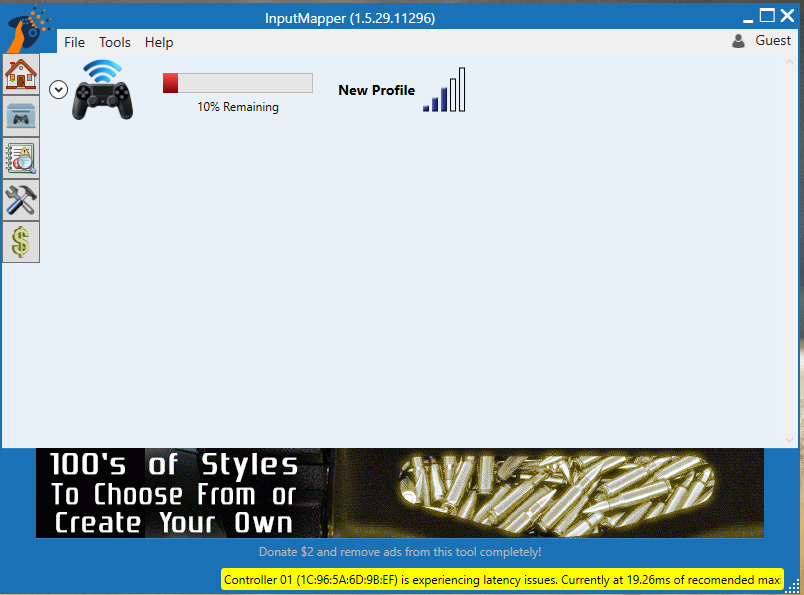Select the wireless DualShock controller icon
804x595 pixels.
coord(103,90)
